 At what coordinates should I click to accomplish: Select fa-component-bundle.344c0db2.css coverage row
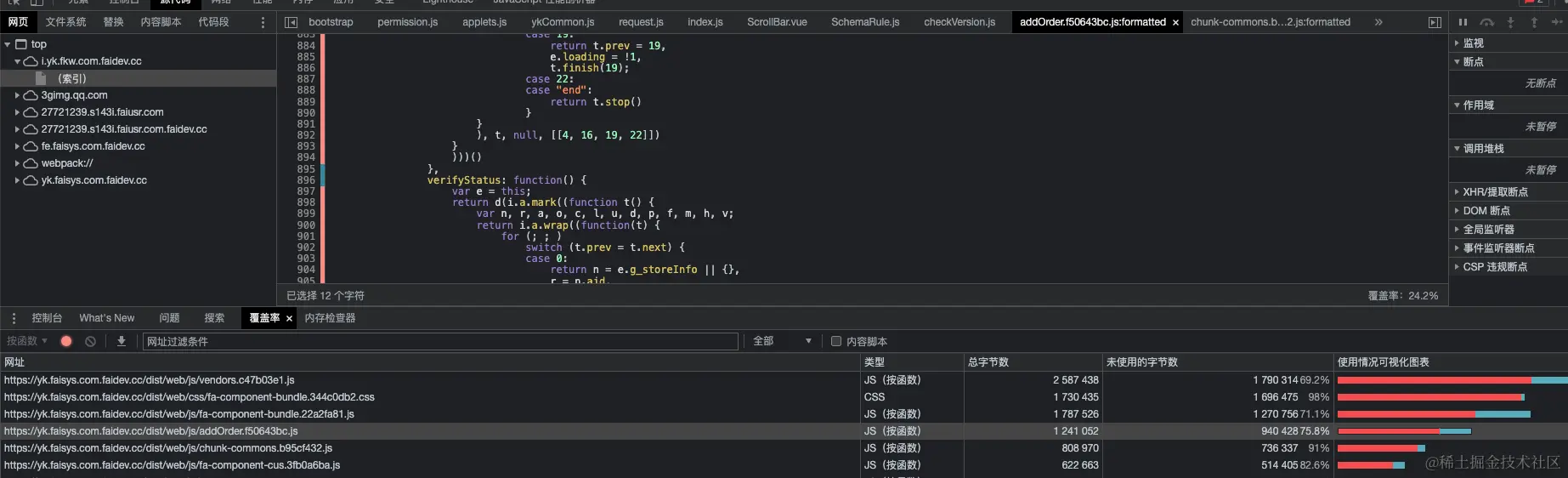tap(784, 397)
